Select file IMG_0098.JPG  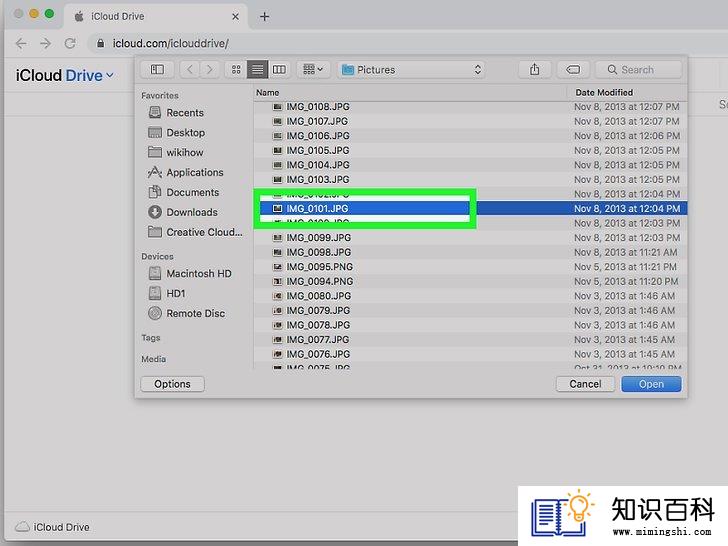tap(470, 252)
